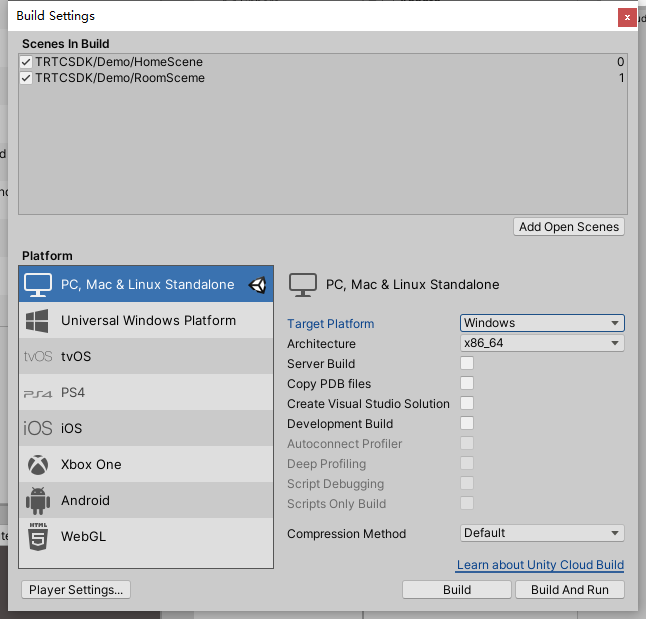Toggle the Deep Profiling checkbox
The image size is (646, 619).
467,463
